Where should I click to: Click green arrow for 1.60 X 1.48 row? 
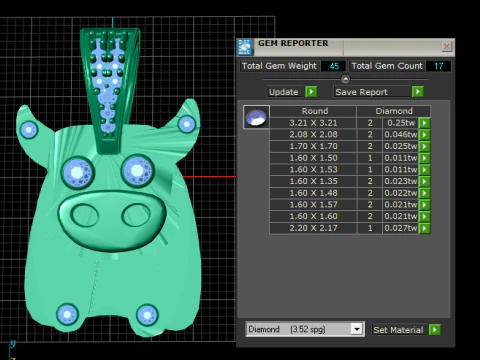[424, 193]
